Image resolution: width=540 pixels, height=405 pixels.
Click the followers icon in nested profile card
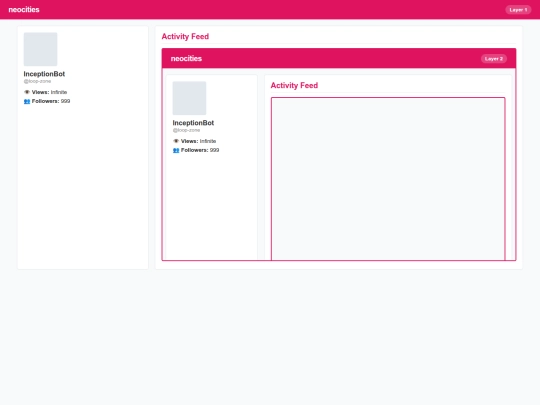[x=176, y=150]
